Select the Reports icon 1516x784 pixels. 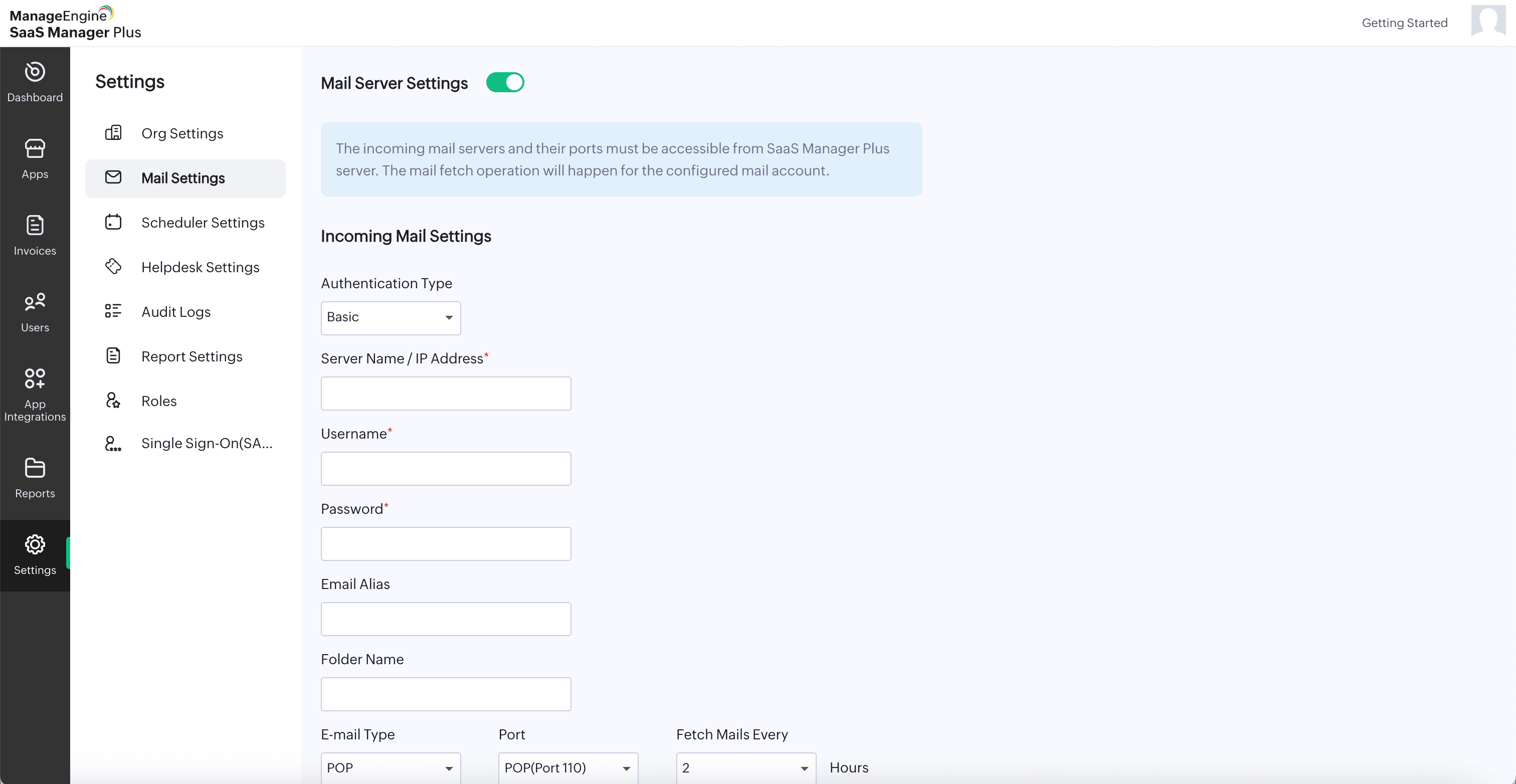point(34,477)
